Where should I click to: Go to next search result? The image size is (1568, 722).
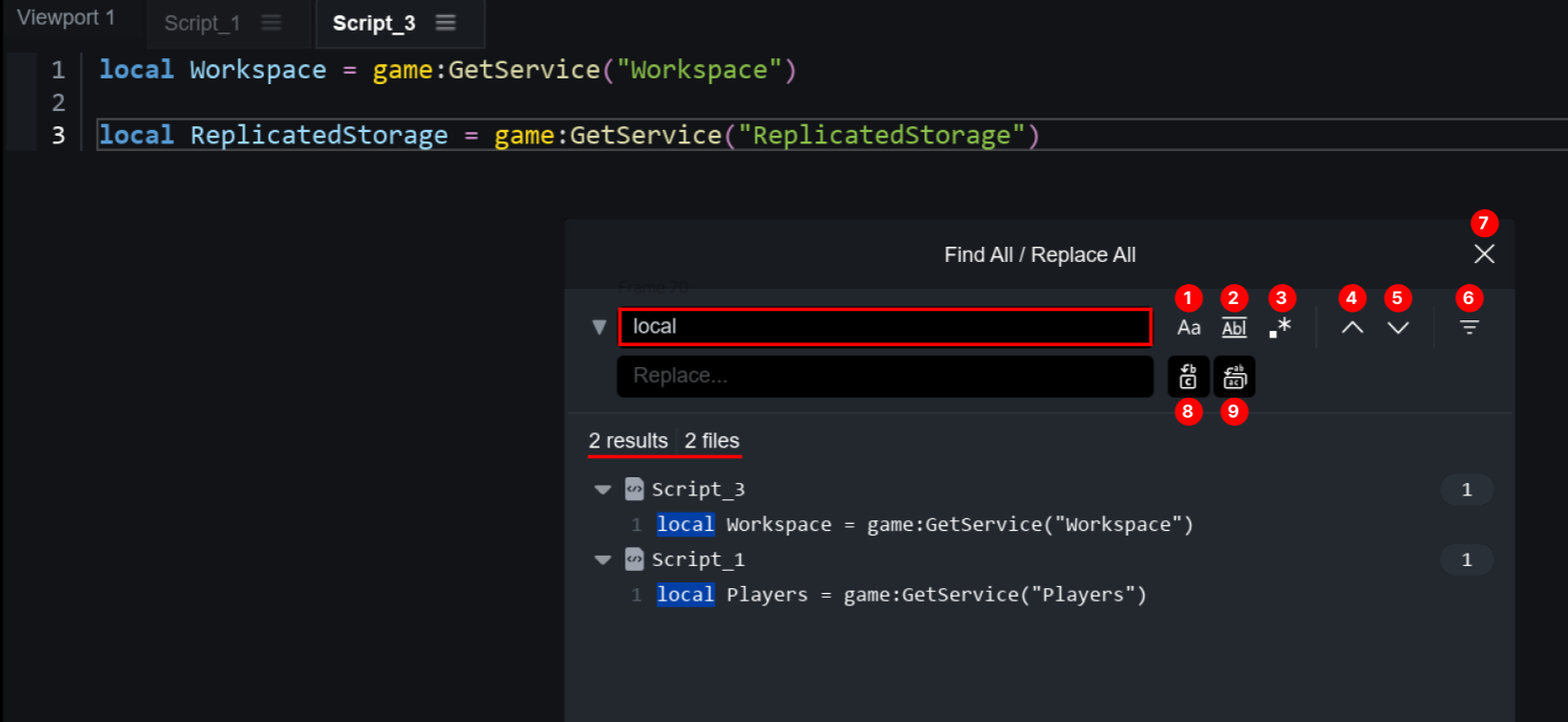point(1398,328)
